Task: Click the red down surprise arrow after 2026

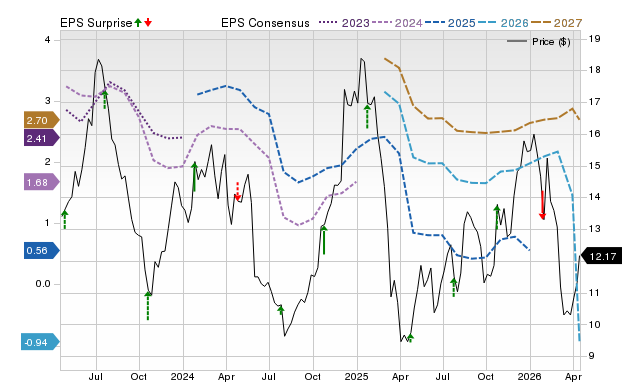Action: pyautogui.click(x=542, y=205)
